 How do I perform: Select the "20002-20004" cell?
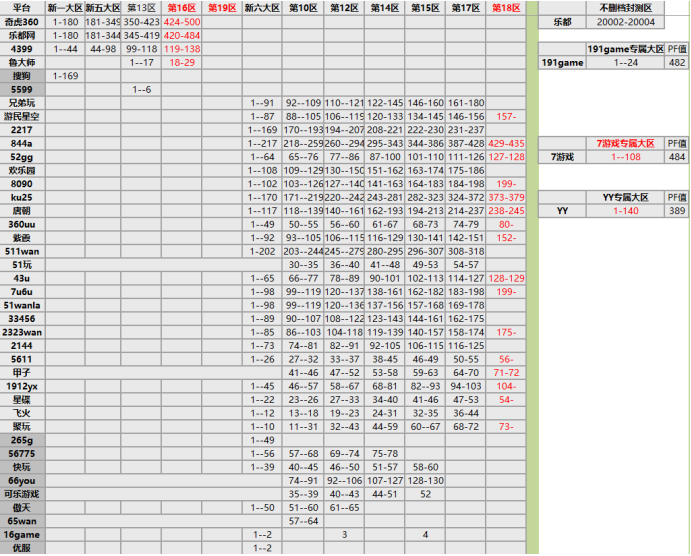pyautogui.click(x=625, y=22)
